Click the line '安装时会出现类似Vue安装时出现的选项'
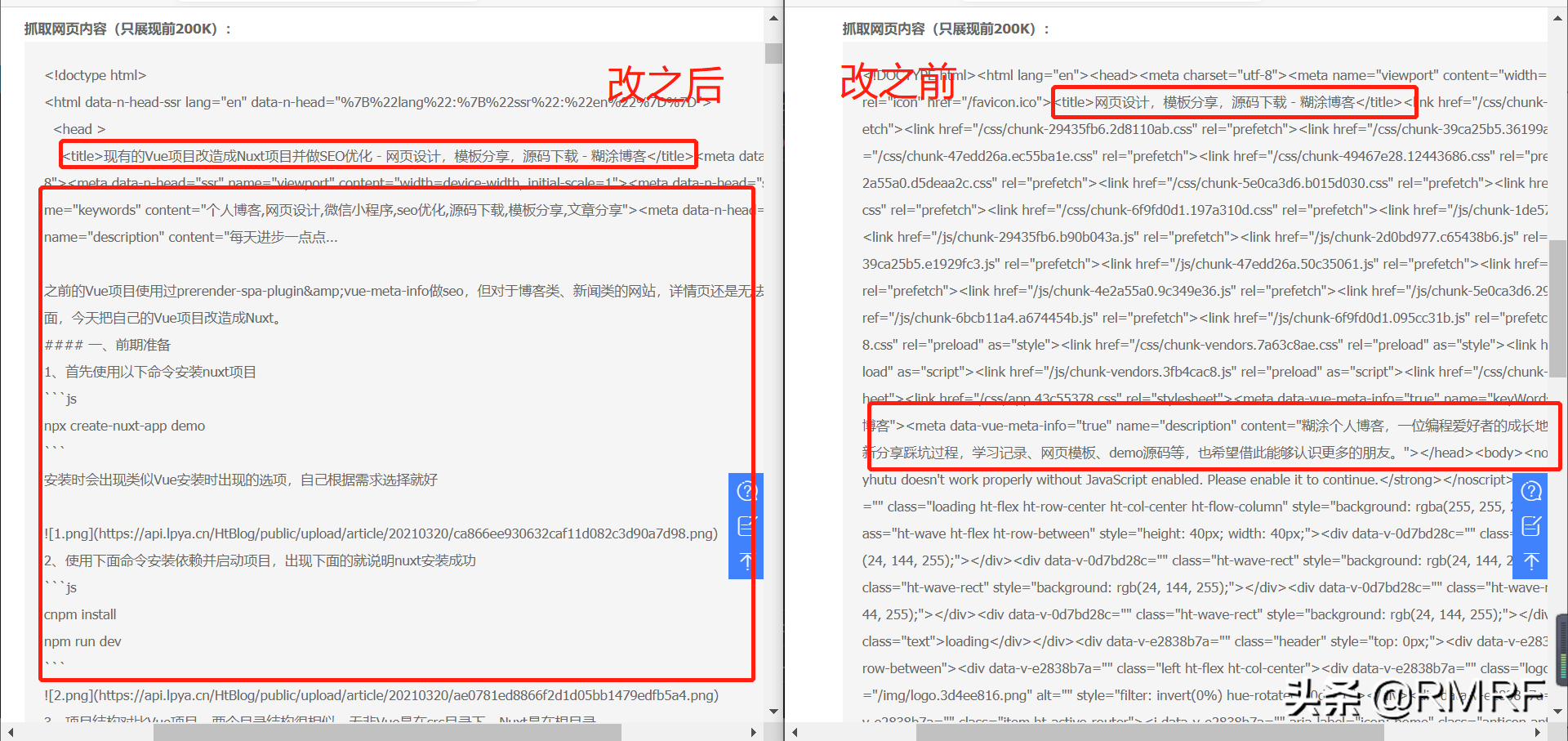Screen dimensions: 1568x741 point(241,480)
